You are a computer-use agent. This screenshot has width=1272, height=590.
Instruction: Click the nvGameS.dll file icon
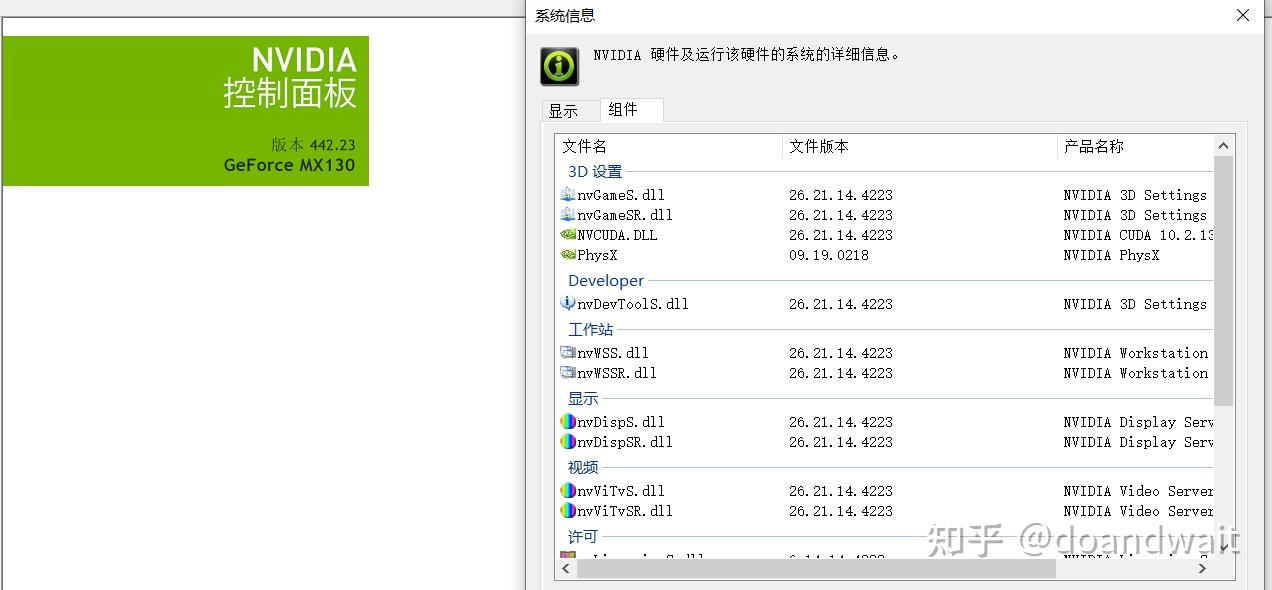(x=568, y=194)
